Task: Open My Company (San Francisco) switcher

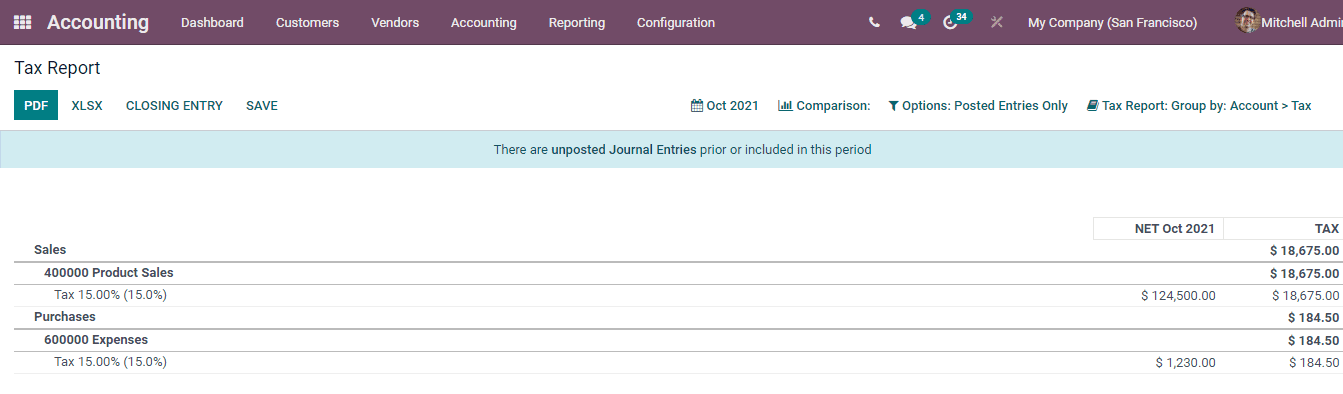Action: coord(1112,22)
